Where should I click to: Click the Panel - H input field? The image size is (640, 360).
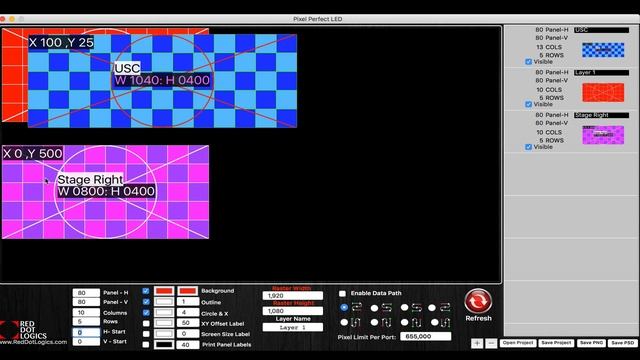click(86, 293)
